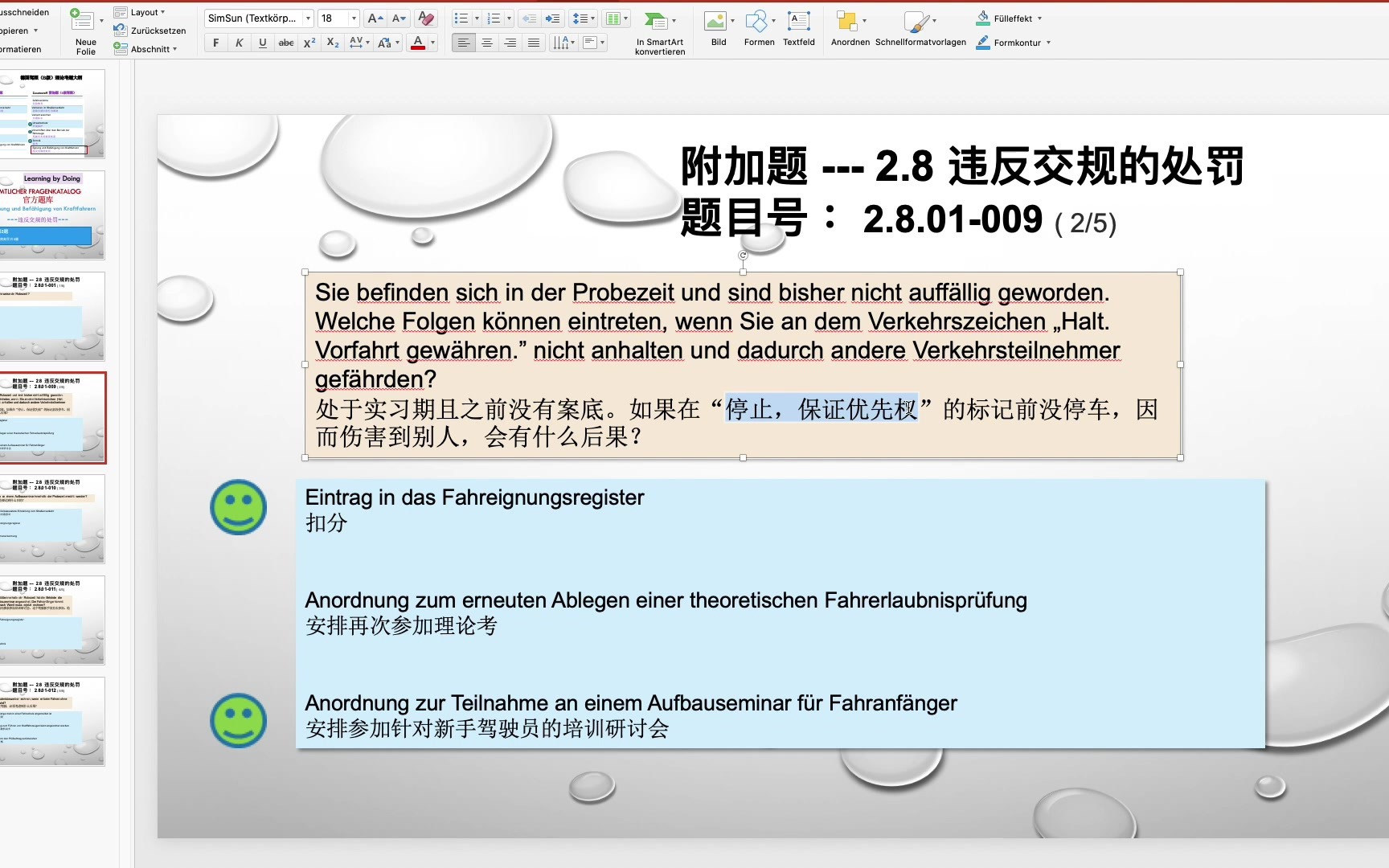Toggle bold (F) formatting

click(x=215, y=43)
